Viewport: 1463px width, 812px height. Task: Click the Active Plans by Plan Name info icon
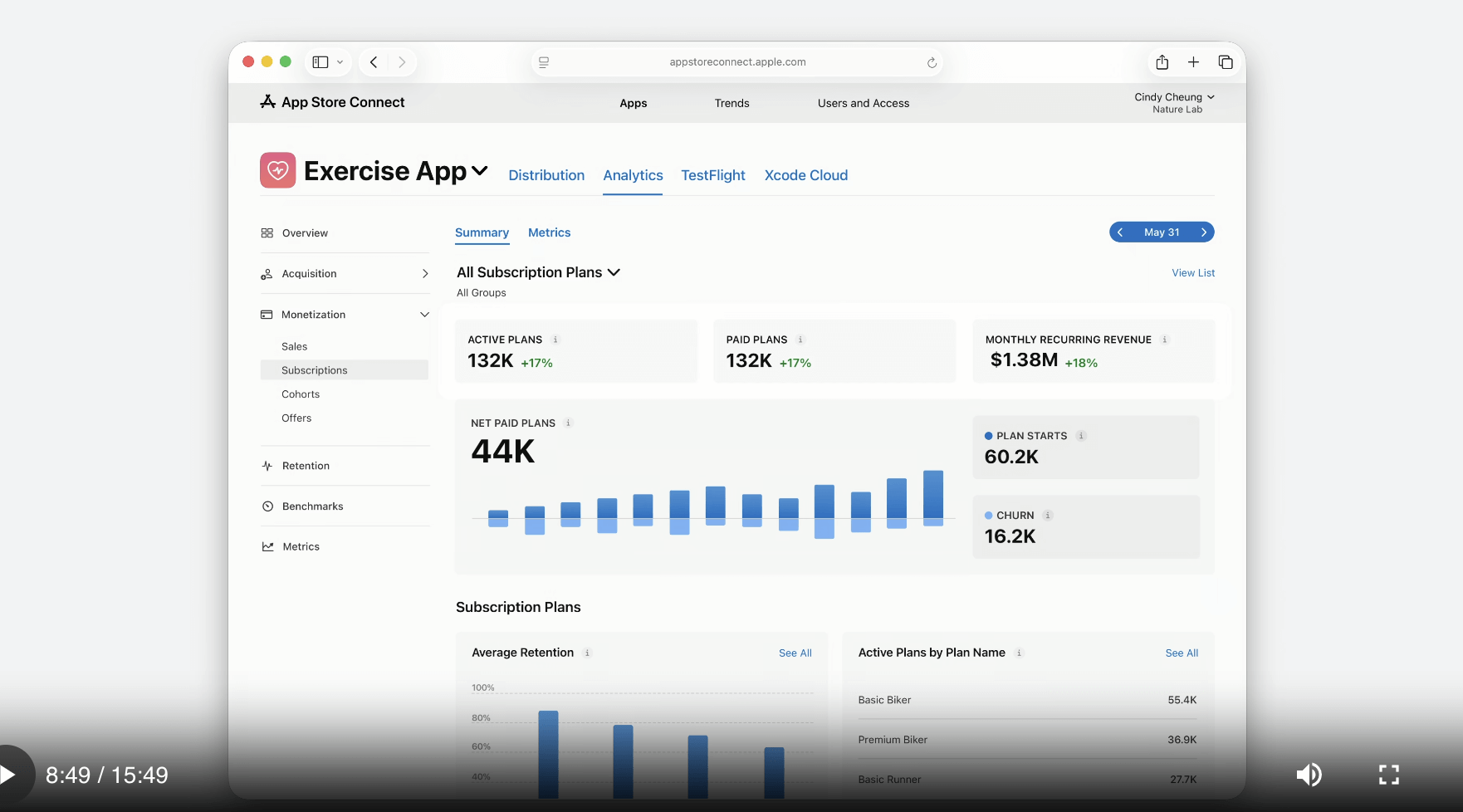(x=1019, y=653)
